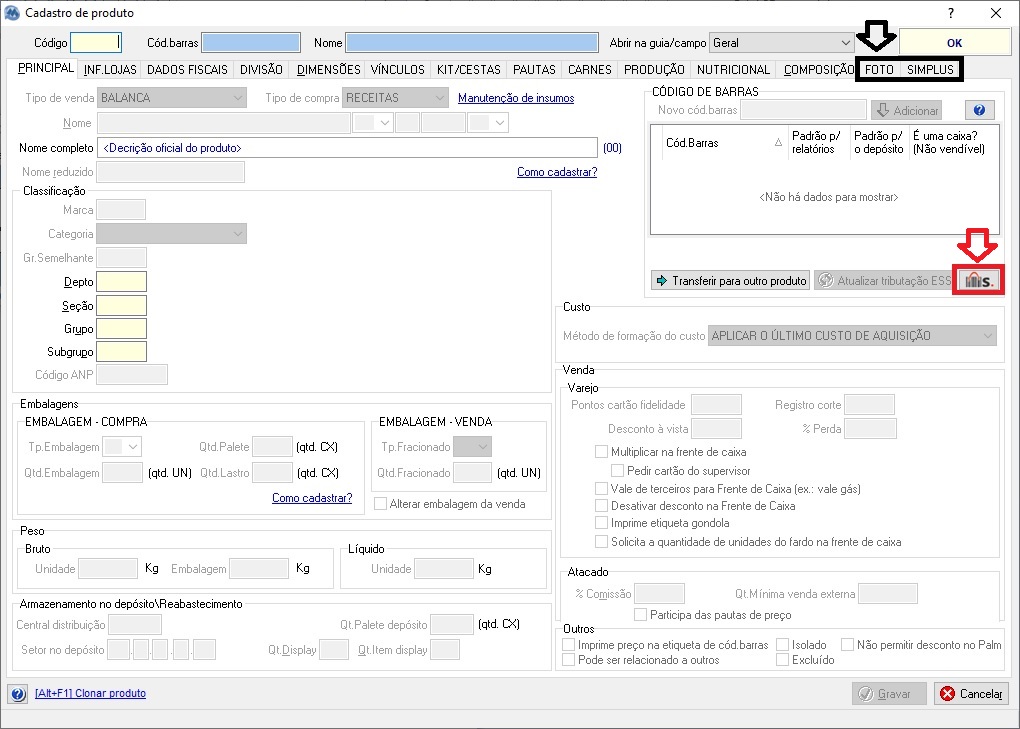This screenshot has height=729, width=1020.
Task: Click the Simplus logo icon button
Action: pyautogui.click(x=978, y=280)
